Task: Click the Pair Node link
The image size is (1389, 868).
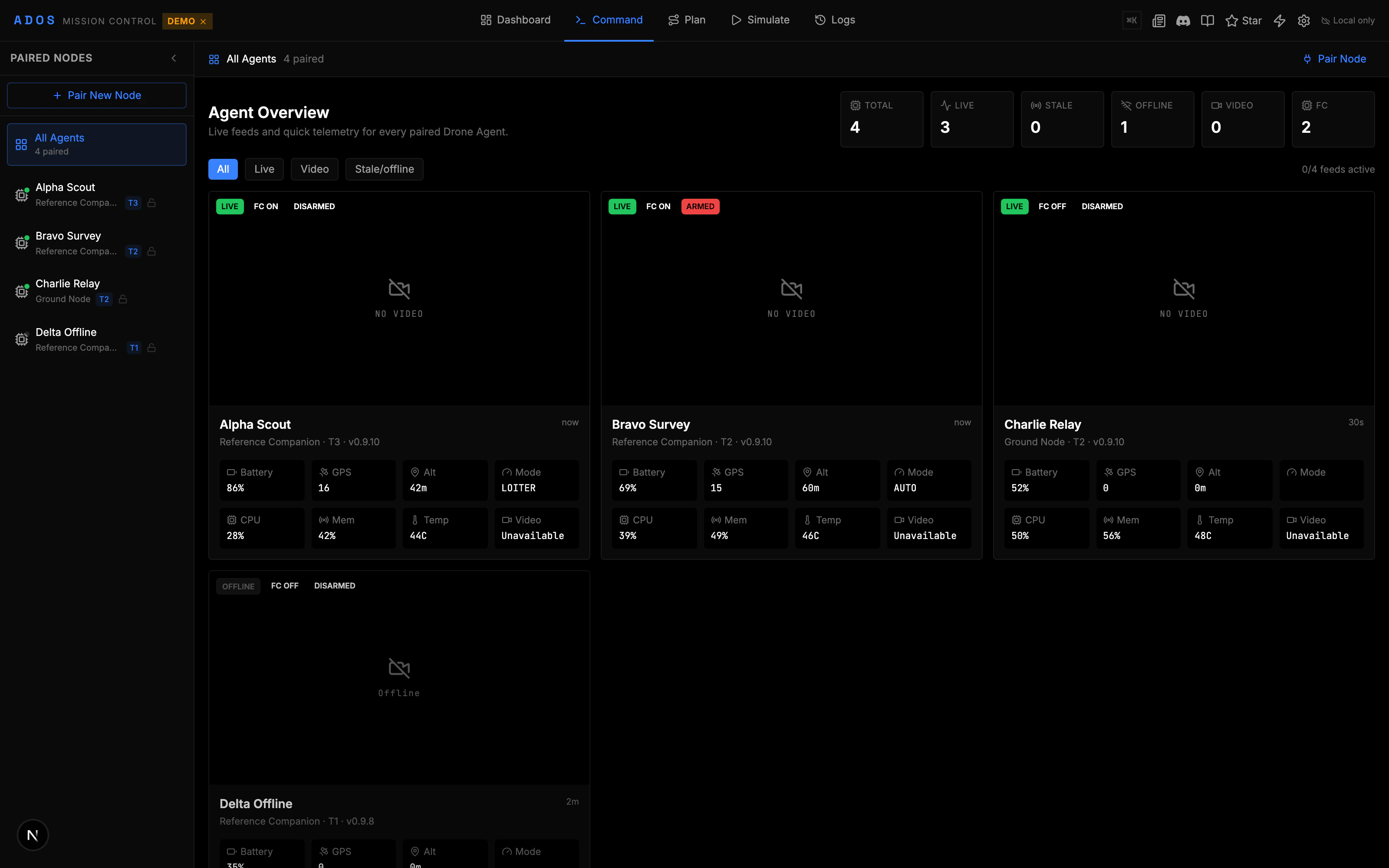Action: point(1334,59)
